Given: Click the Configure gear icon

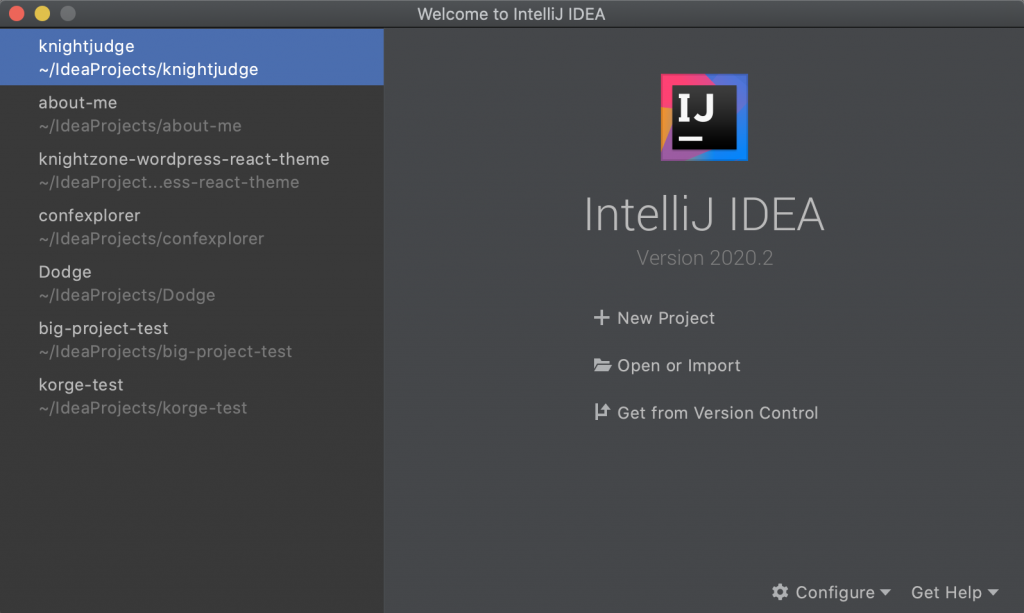Looking at the screenshot, I should (780, 592).
